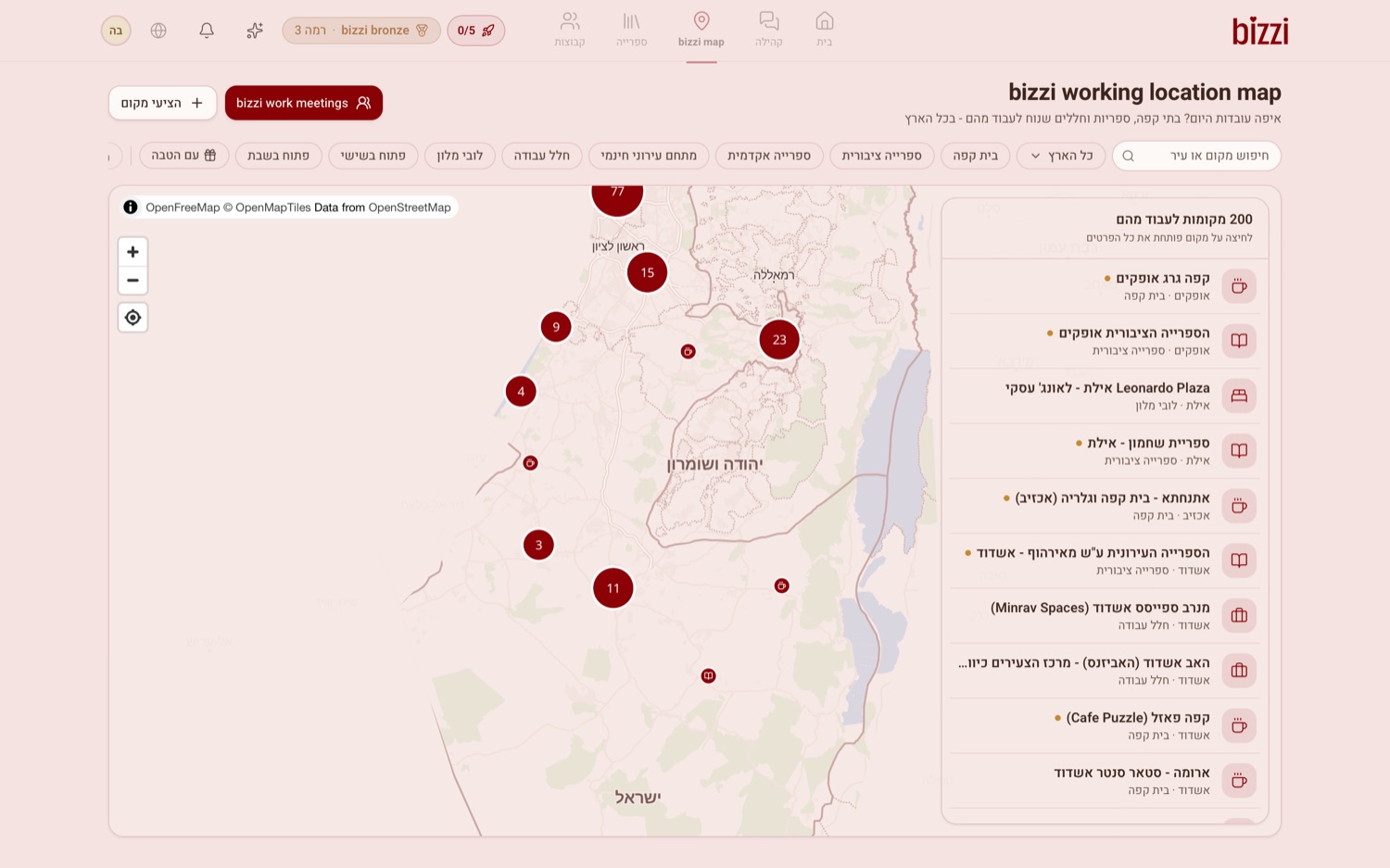Toggle the מתחם עירוני חינמי filter chip
This screenshot has width=1390, height=868.
tap(649, 156)
